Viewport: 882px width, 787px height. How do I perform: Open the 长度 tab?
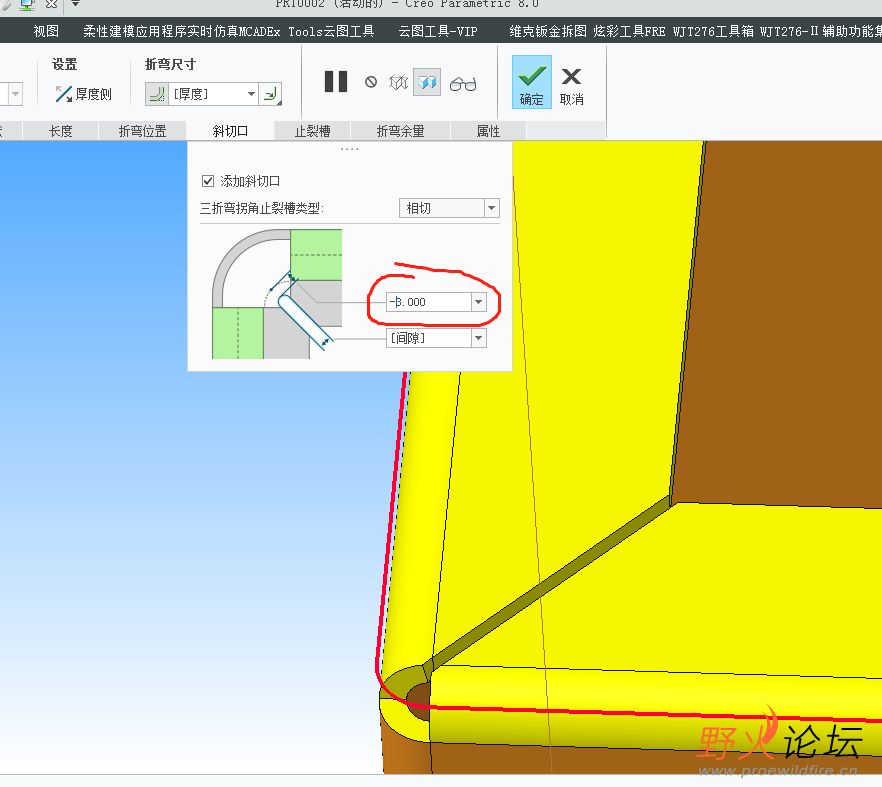click(60, 131)
